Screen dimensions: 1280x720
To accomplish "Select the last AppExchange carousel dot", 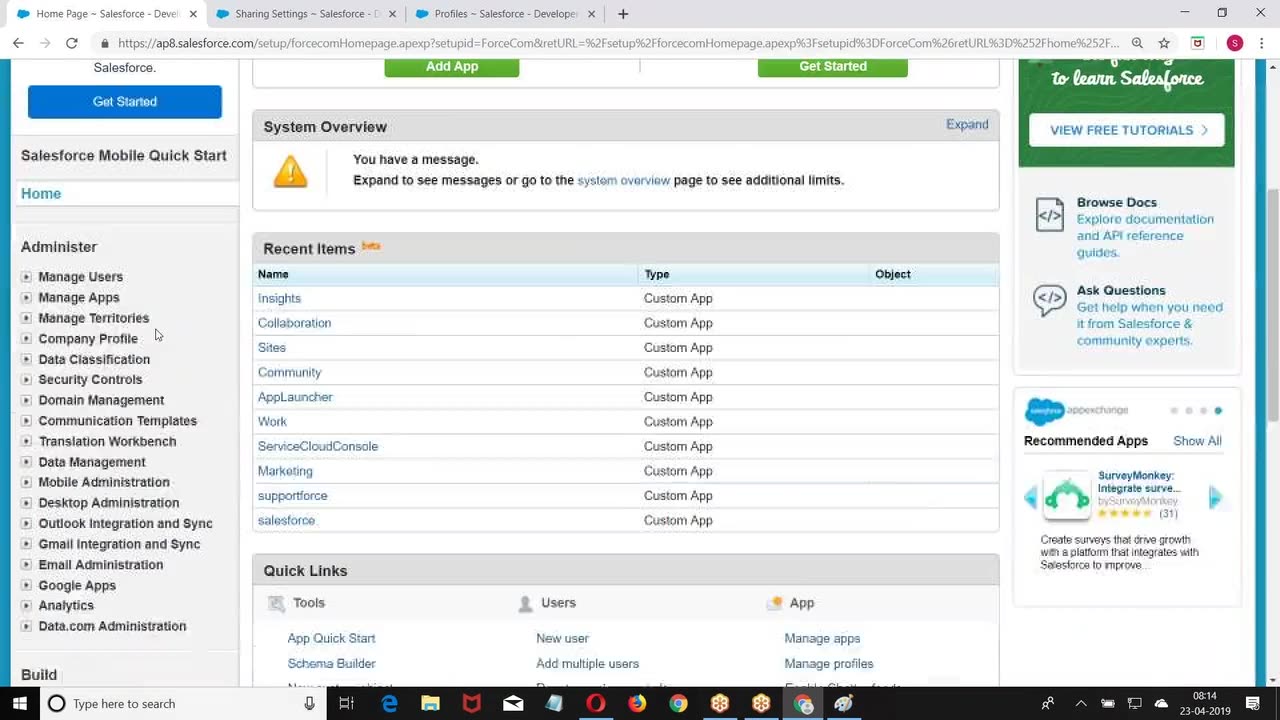I will [1218, 411].
